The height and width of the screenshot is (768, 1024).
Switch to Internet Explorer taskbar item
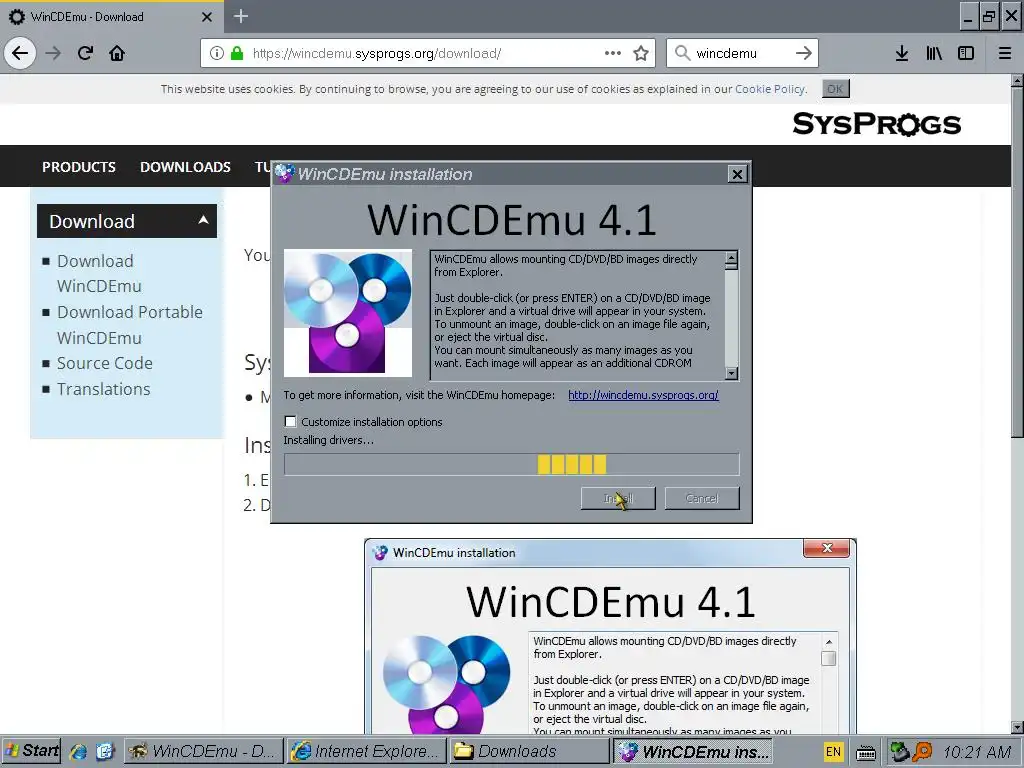coord(367,752)
